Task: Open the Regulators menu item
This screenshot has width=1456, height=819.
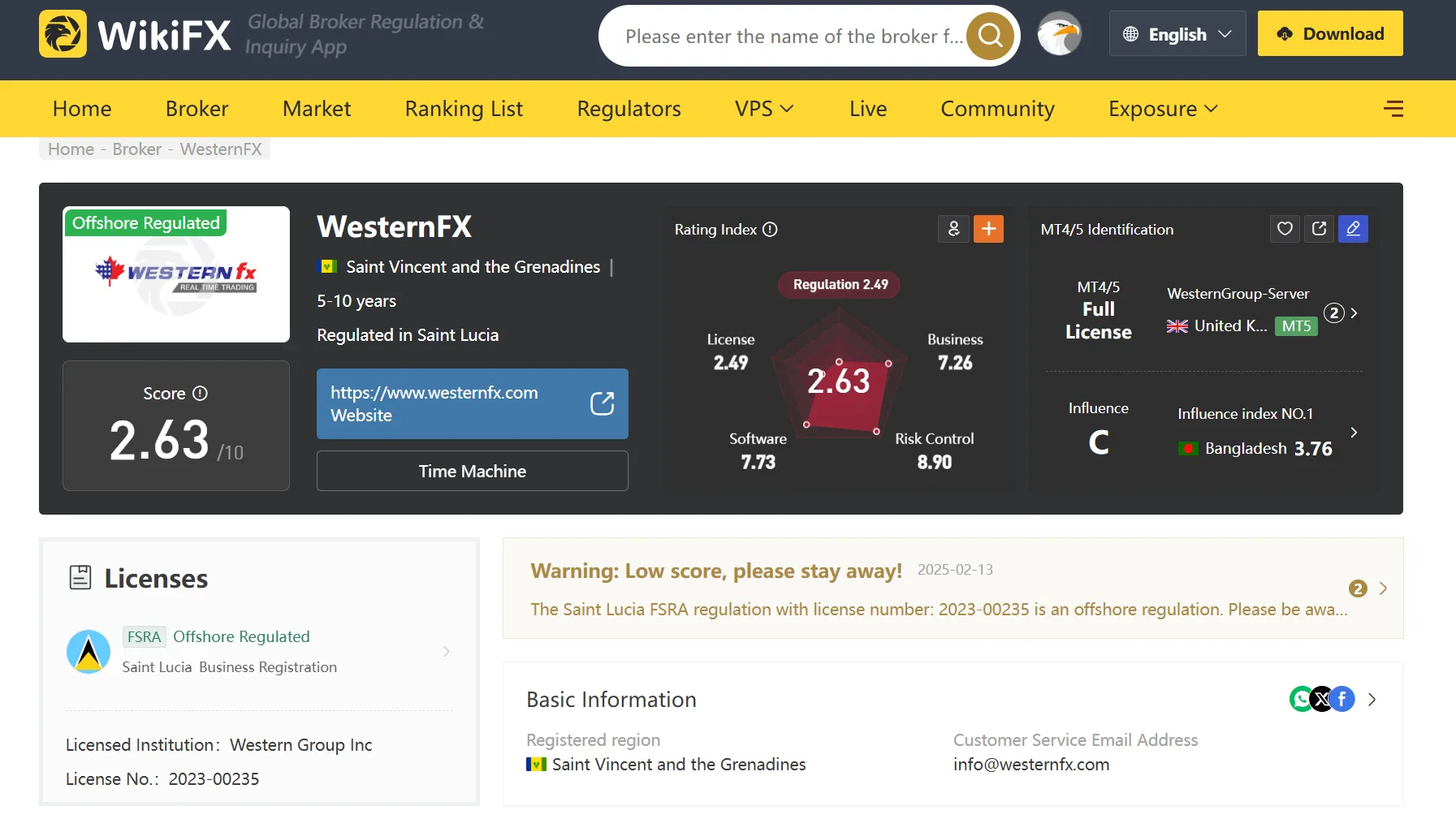Action: [x=629, y=109]
